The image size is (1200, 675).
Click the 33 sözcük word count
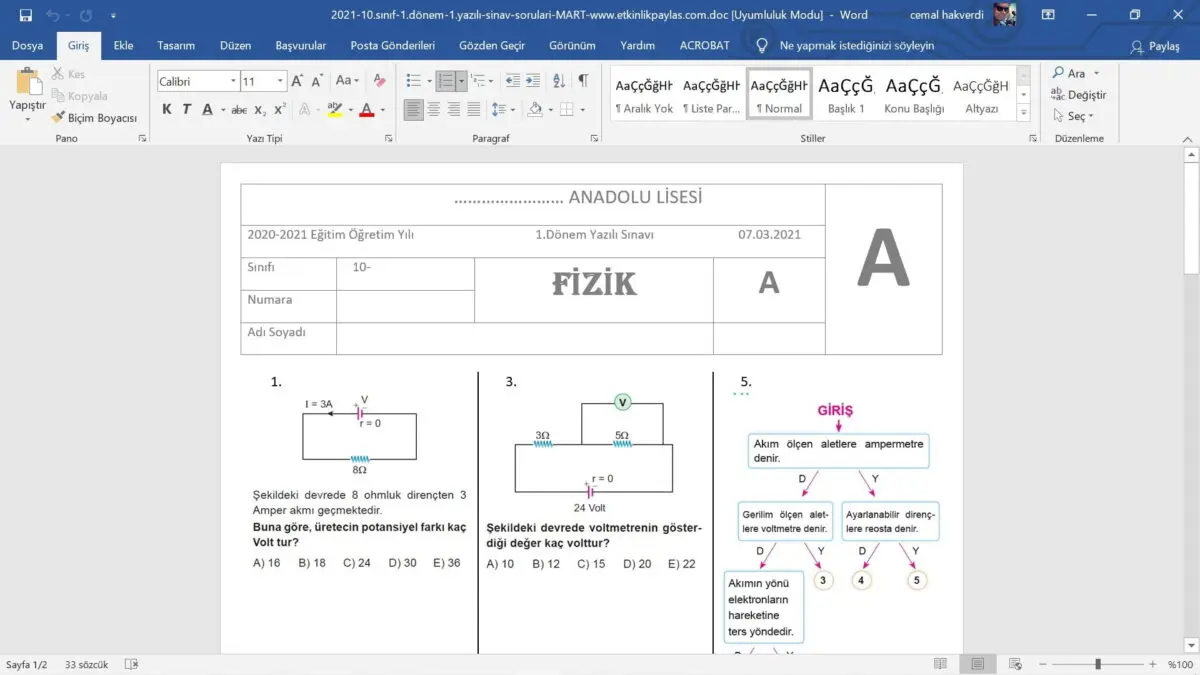coord(89,664)
